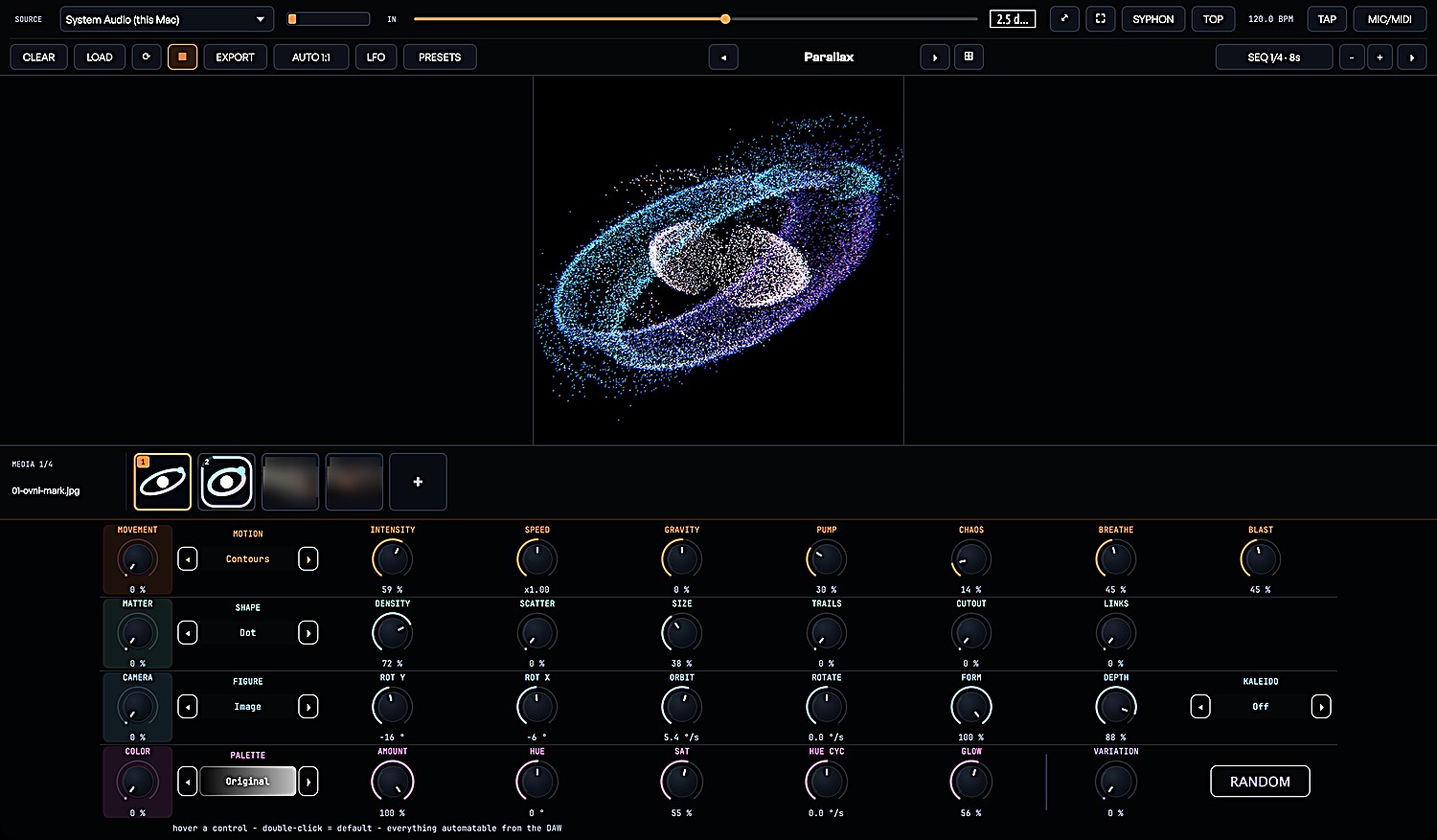Select media thumbnail number 2
The height and width of the screenshot is (840, 1437).
coord(227,482)
